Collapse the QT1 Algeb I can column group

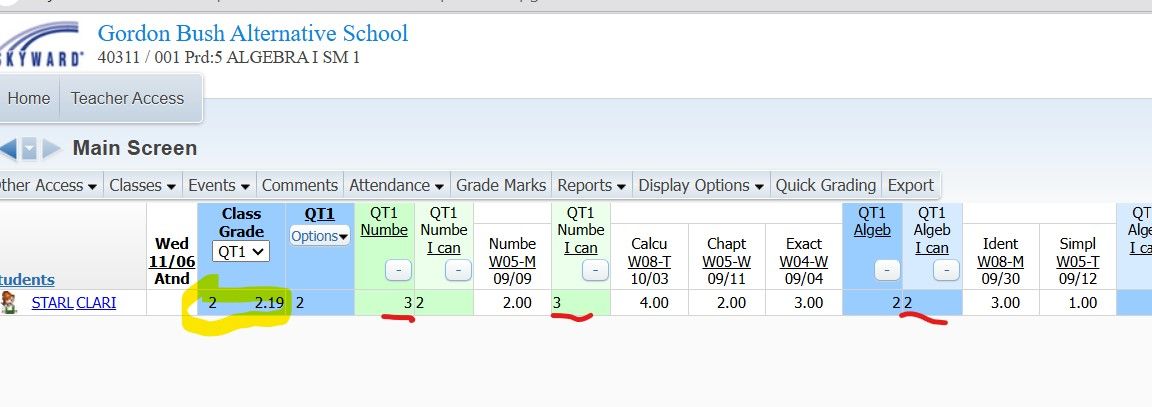[945, 269]
